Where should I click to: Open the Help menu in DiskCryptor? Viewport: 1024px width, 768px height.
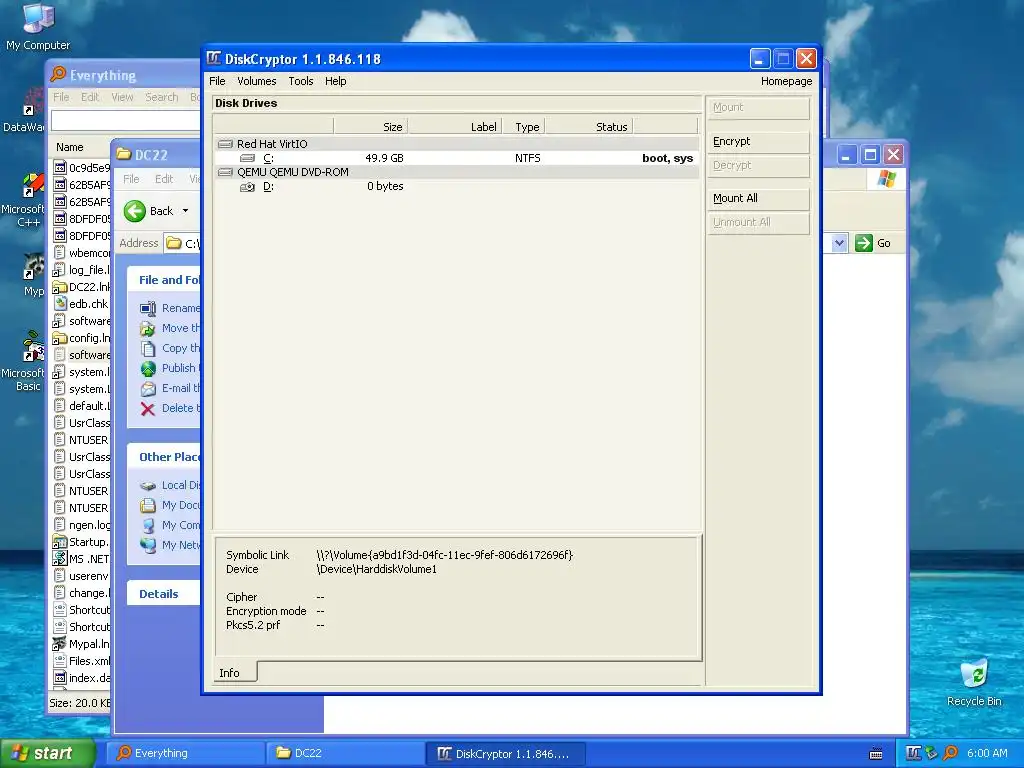tap(336, 81)
